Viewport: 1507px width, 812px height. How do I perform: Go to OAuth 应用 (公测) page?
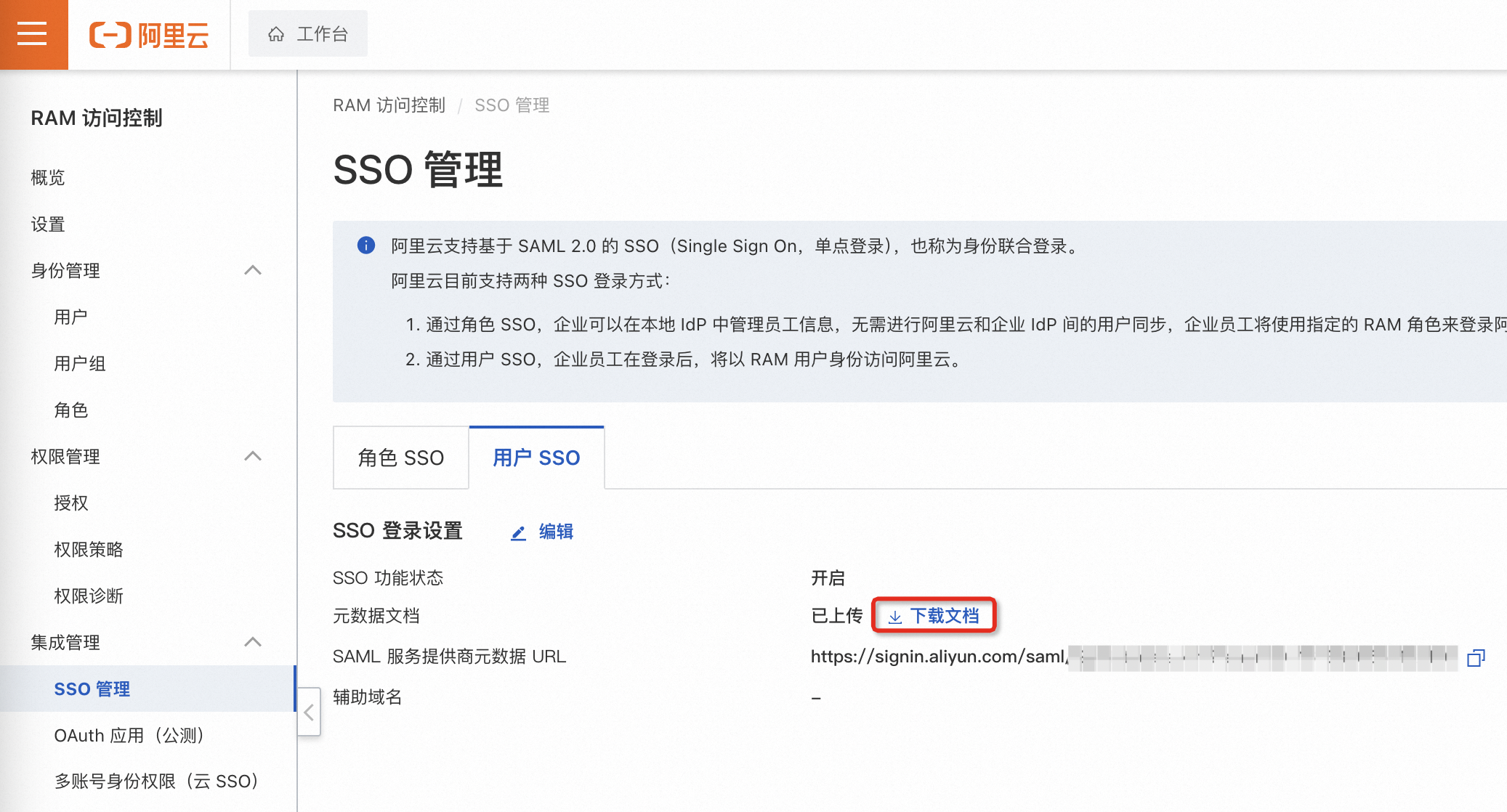[129, 735]
